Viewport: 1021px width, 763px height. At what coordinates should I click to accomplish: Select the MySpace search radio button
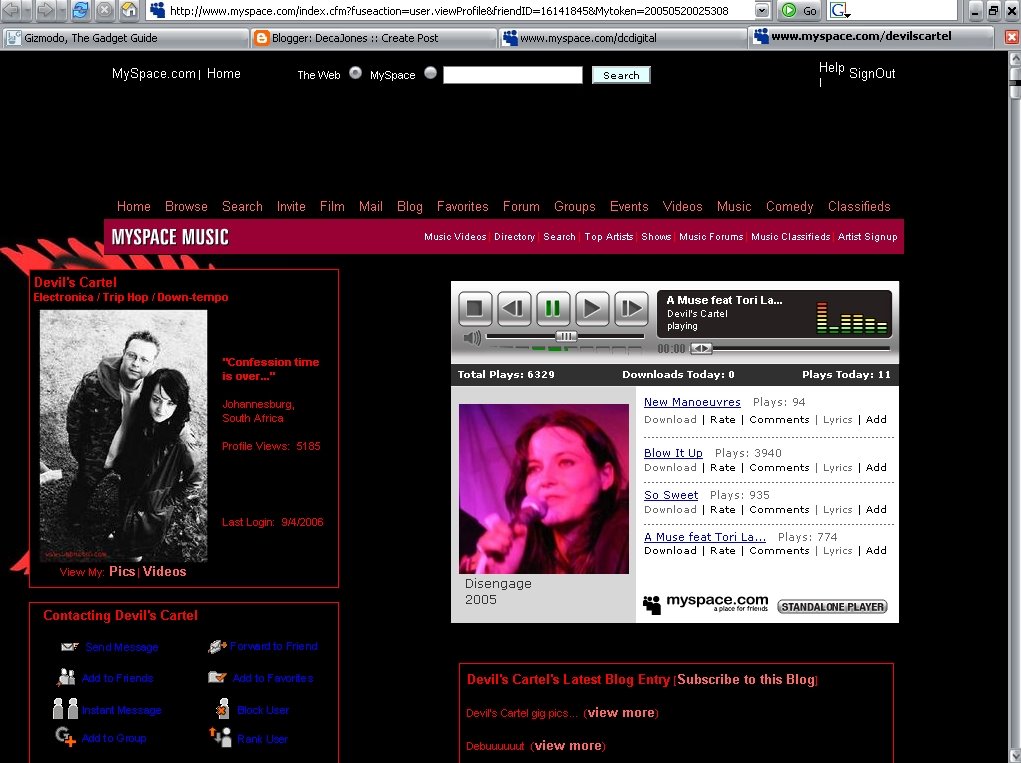(x=430, y=73)
